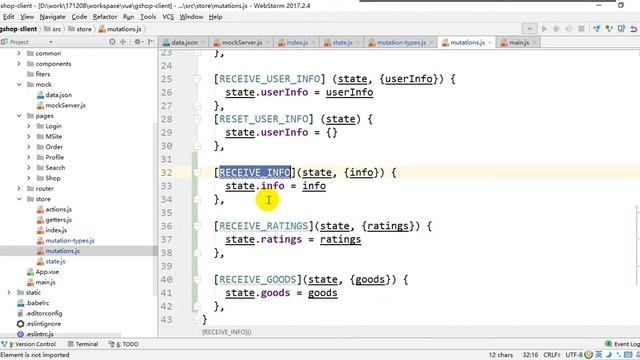Open the Navigate menu
The height and width of the screenshot is (360, 640).
point(52,17)
